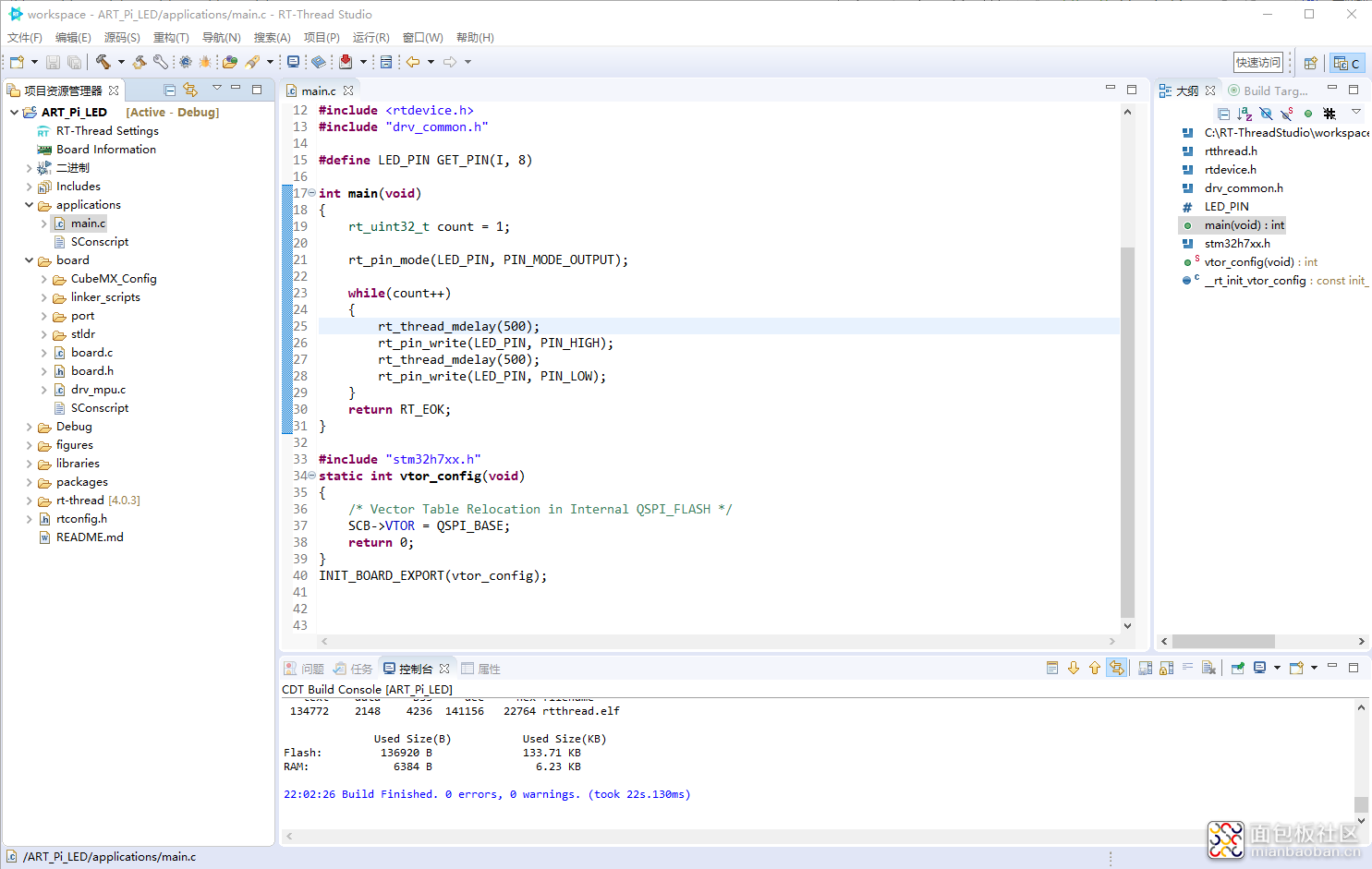Pin the console view

[1238, 668]
